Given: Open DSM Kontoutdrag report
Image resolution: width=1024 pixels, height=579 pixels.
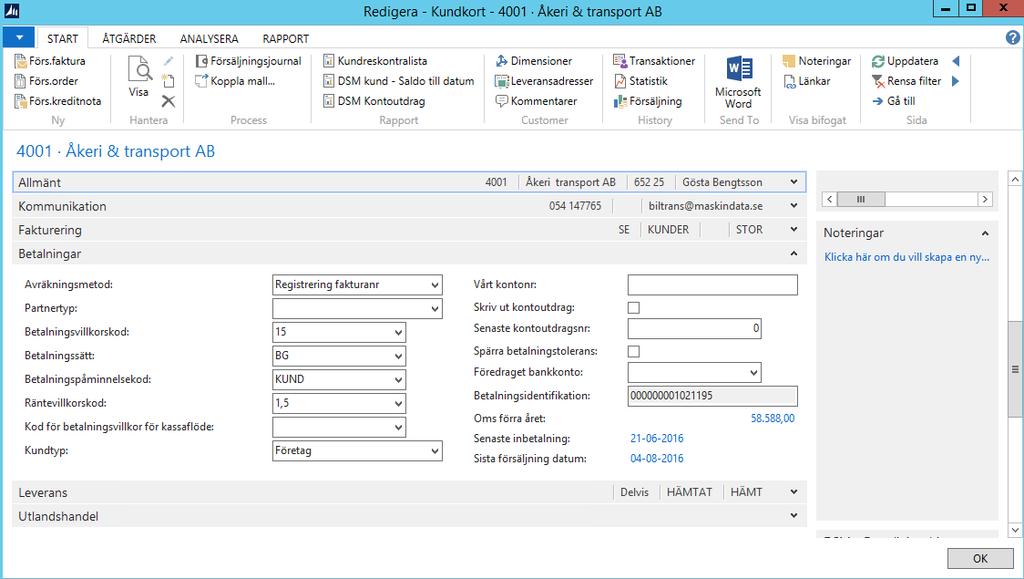Looking at the screenshot, I should click(x=374, y=101).
